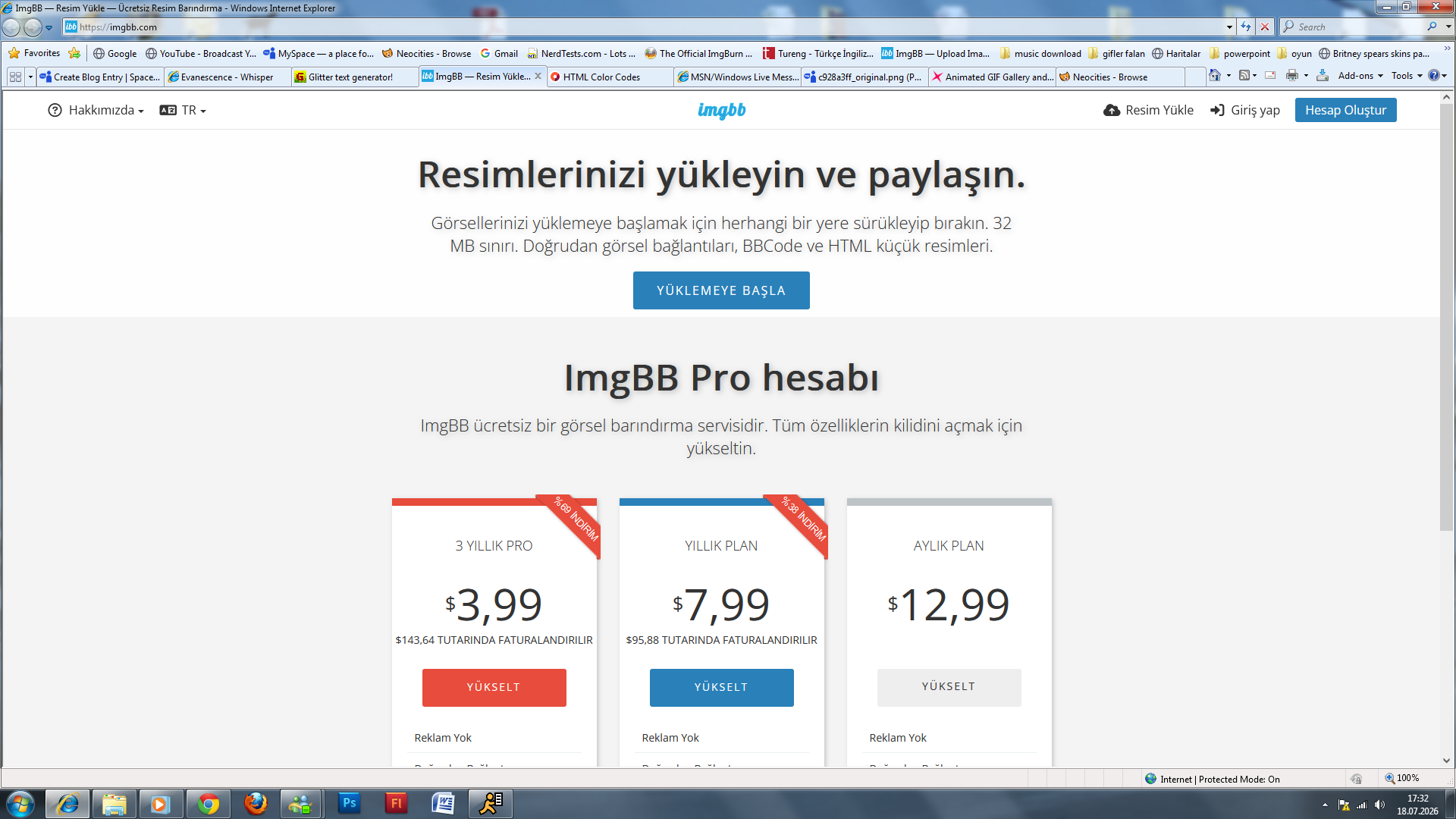Click the YÜKLEMEYE BAŞLA button
This screenshot has width=1456, height=819.
[721, 290]
